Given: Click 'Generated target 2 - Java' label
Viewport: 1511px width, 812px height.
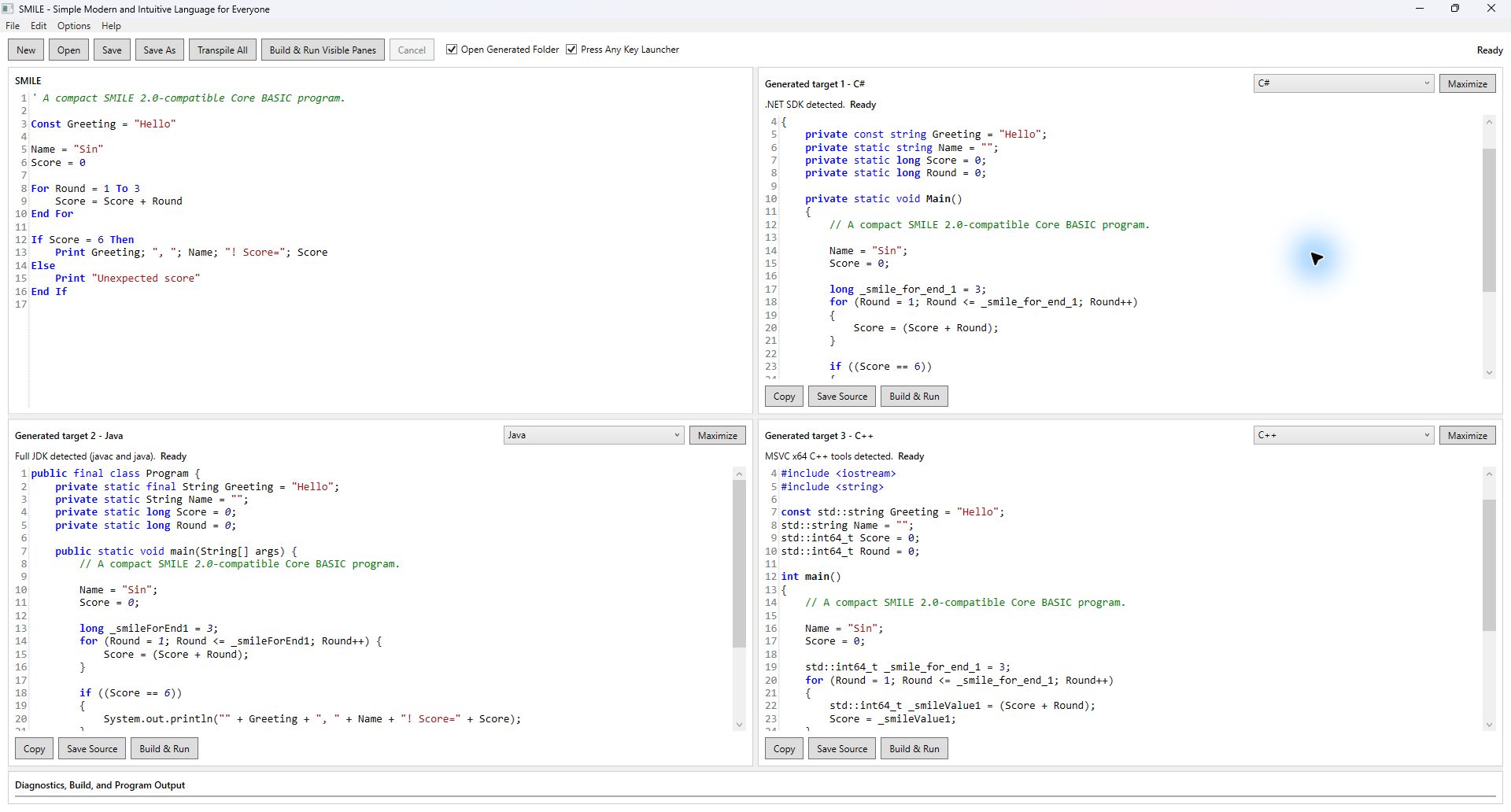Looking at the screenshot, I should coord(69,436).
